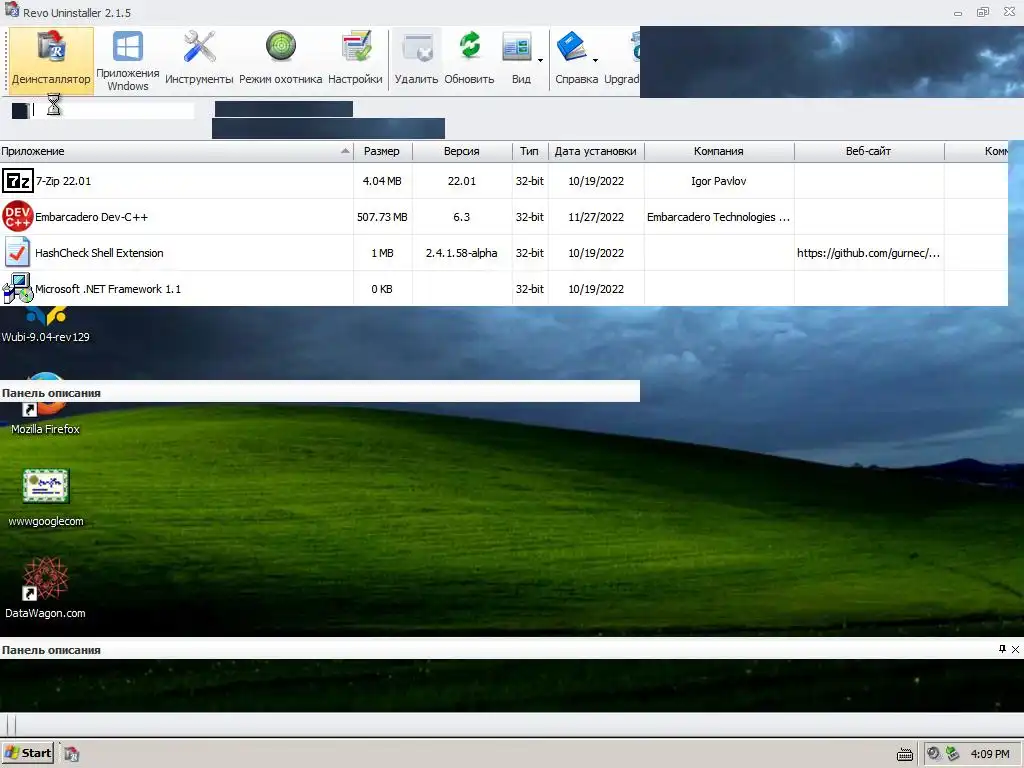This screenshot has height=768, width=1024.
Task: Sort by Размер column header
Action: pyautogui.click(x=383, y=152)
